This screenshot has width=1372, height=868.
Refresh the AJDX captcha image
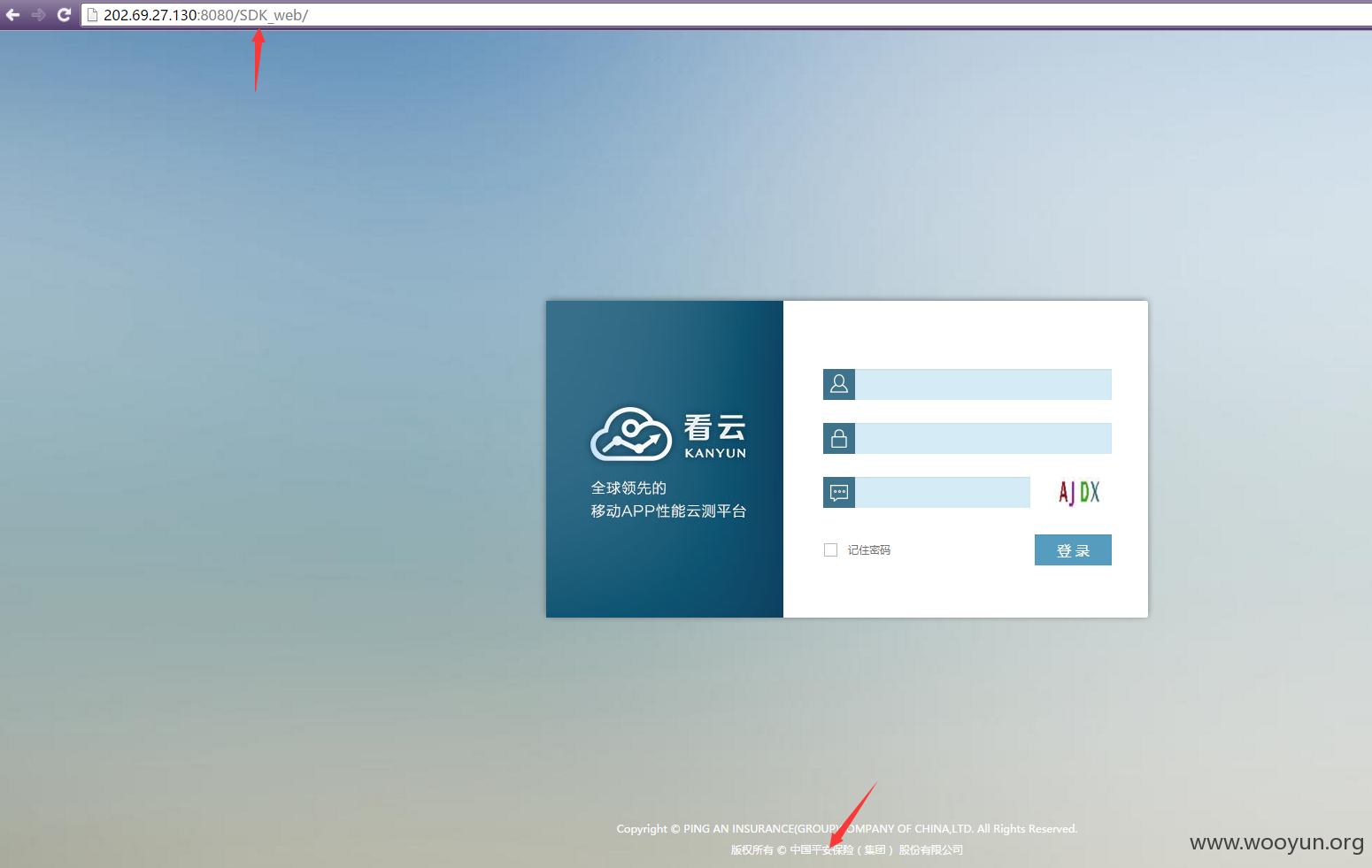point(1079,492)
